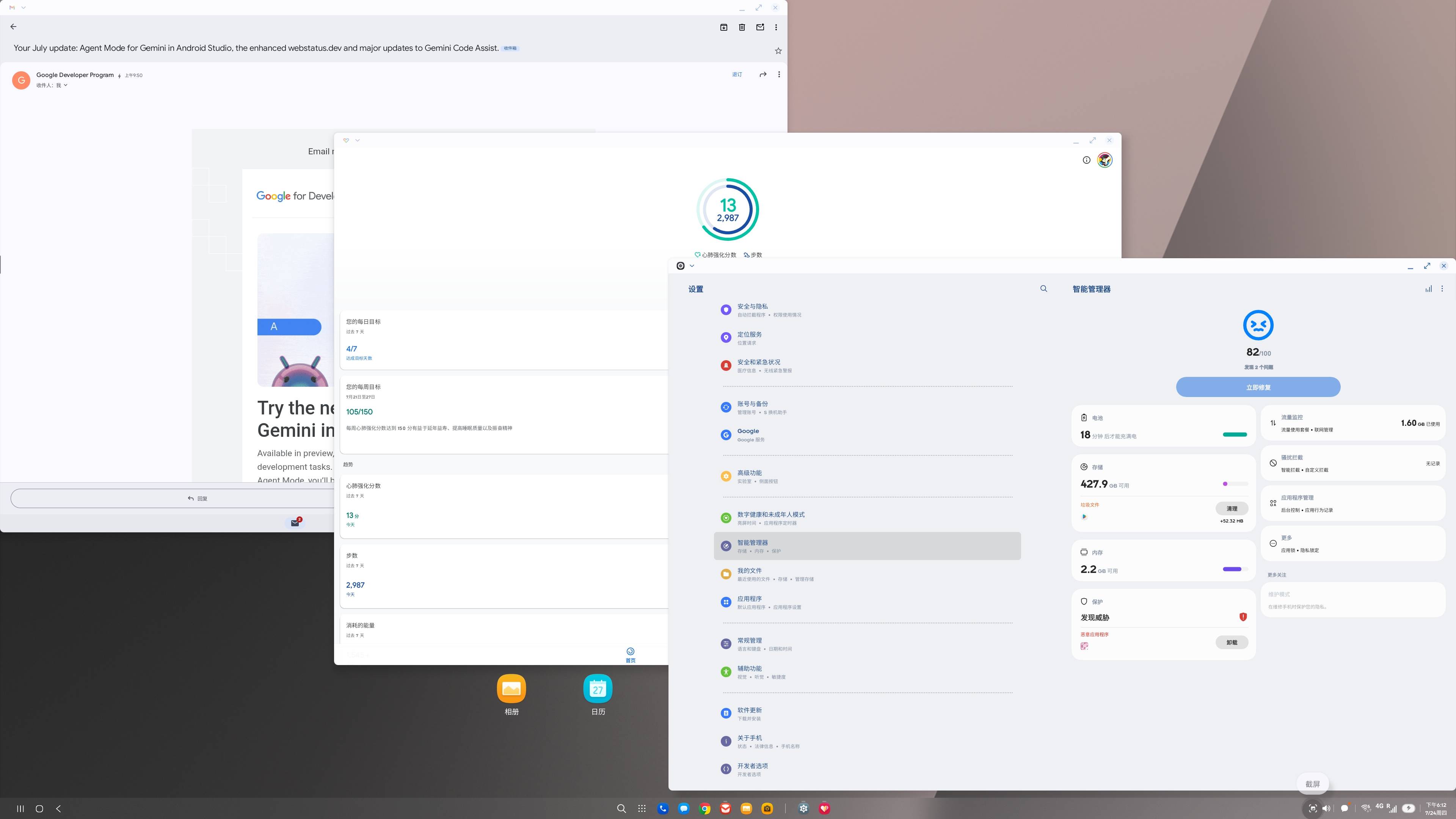
Task: Click the heart points and steps ring
Action: pyautogui.click(x=728, y=210)
